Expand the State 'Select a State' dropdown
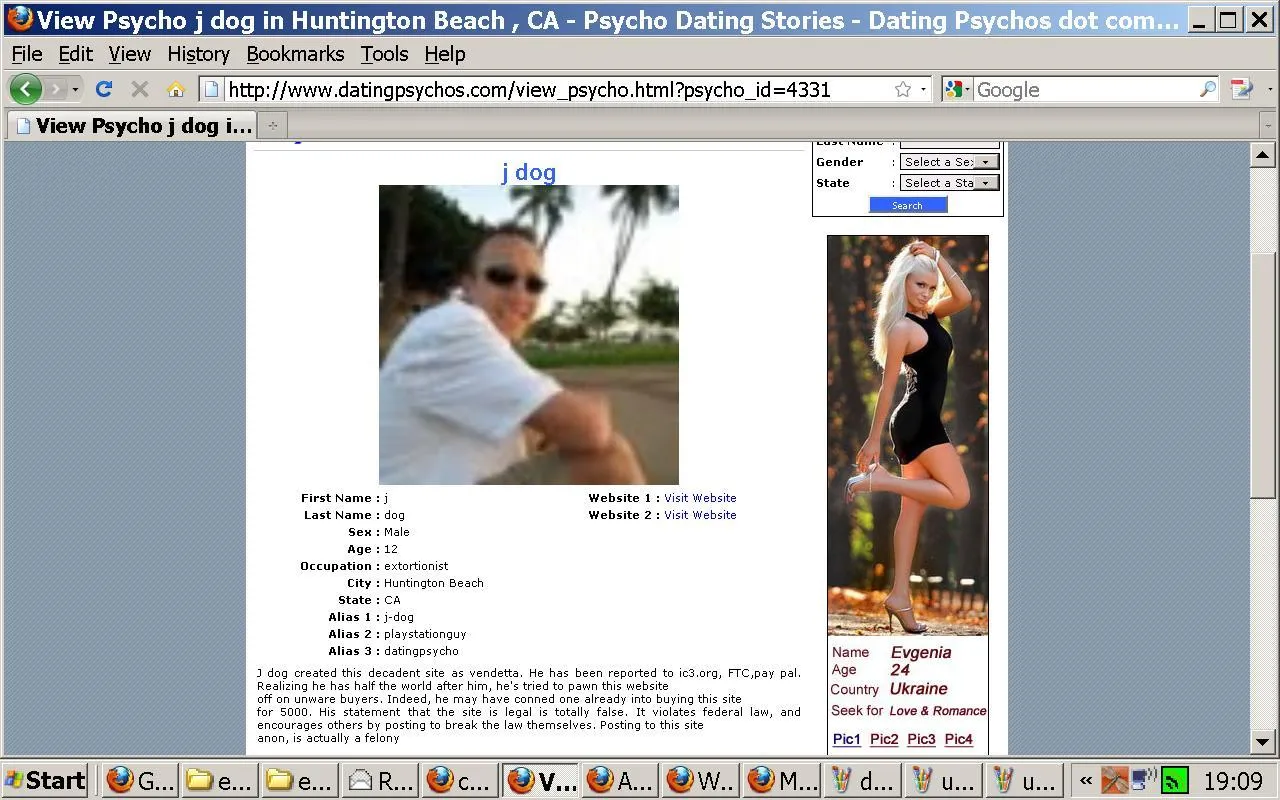 pos(949,183)
